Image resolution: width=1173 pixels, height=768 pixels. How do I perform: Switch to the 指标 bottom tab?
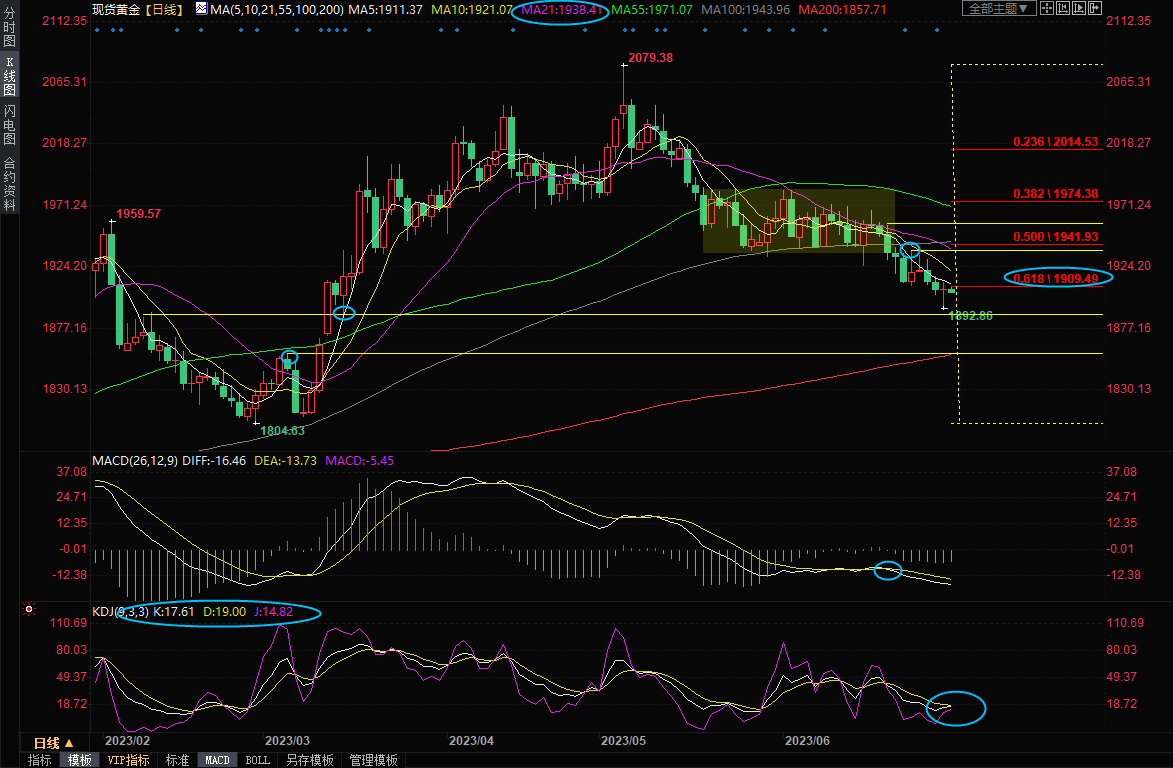pyautogui.click(x=40, y=760)
